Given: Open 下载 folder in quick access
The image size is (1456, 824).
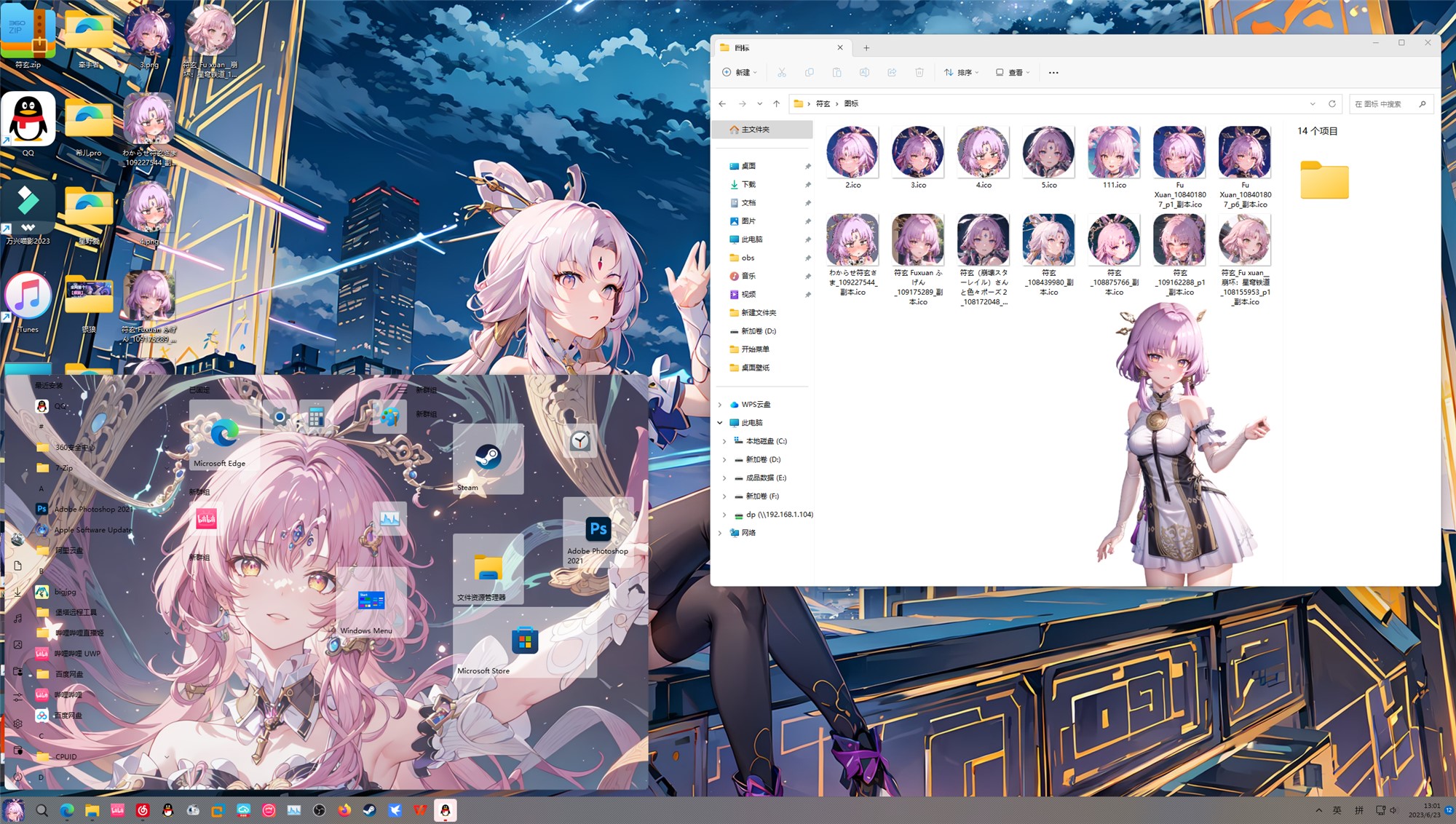Looking at the screenshot, I should point(748,185).
